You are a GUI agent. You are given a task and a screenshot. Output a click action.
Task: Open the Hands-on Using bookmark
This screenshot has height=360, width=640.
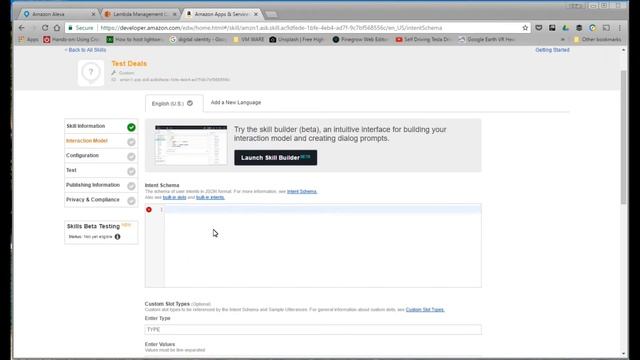(x=71, y=40)
